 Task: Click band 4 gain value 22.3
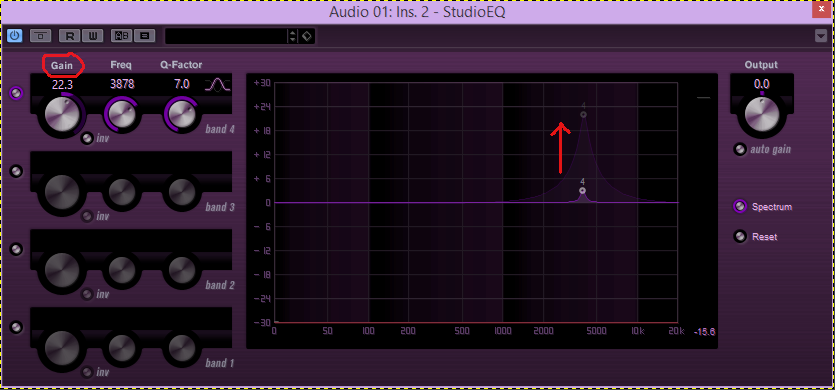pyautogui.click(x=62, y=84)
